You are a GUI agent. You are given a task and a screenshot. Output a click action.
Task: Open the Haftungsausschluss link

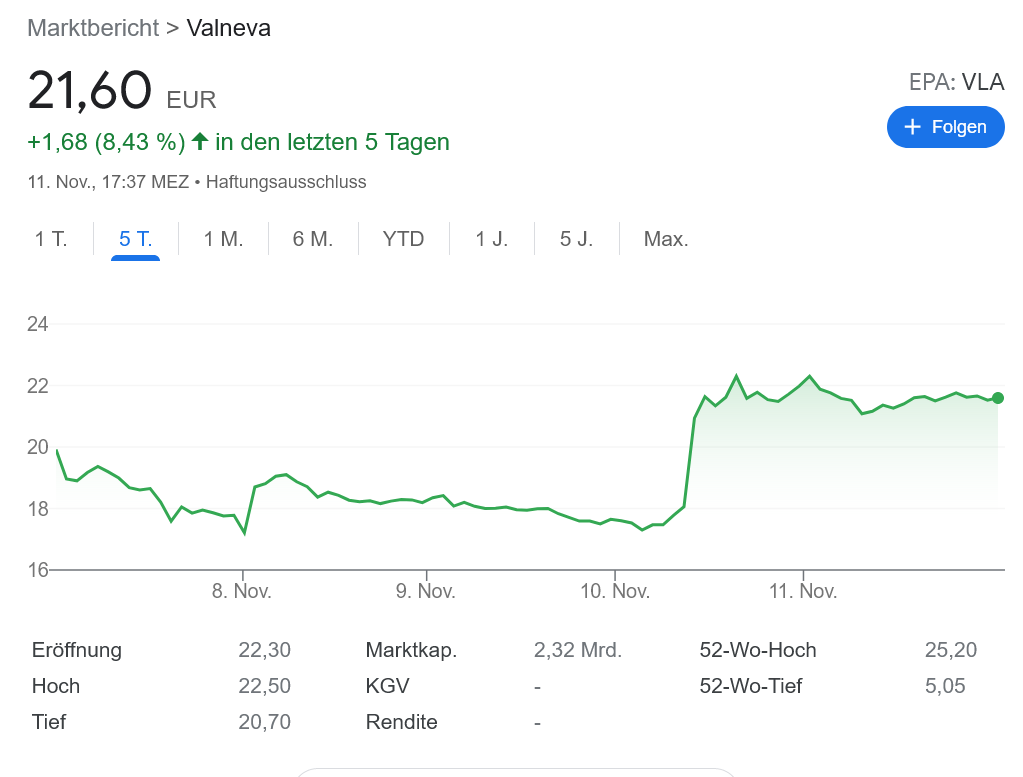pyautogui.click(x=286, y=182)
